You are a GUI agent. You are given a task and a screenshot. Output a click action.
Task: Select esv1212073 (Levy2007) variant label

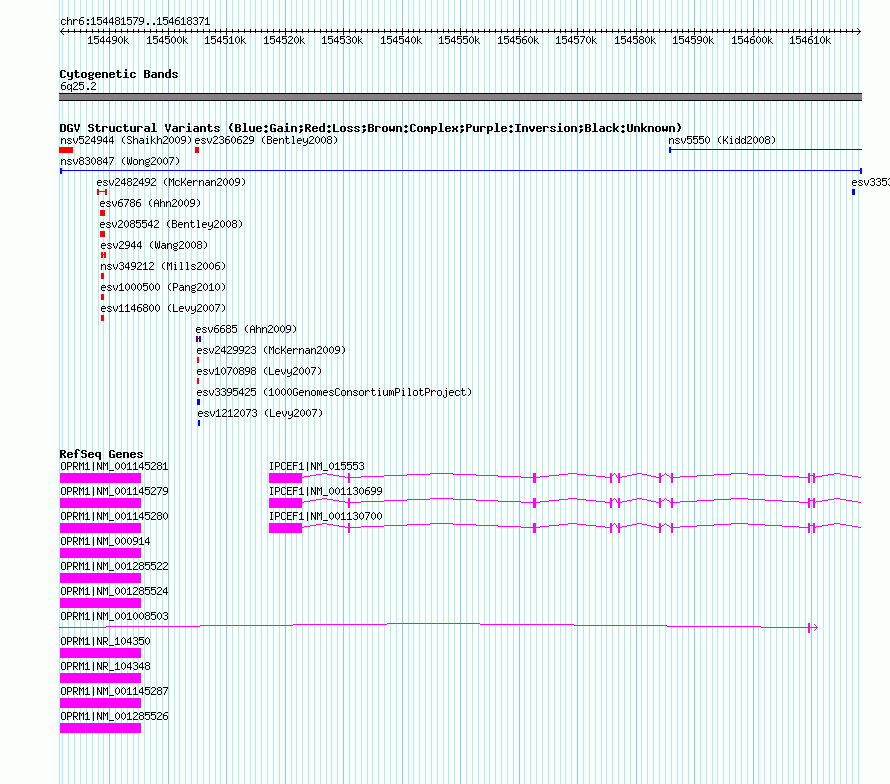pyautogui.click(x=260, y=413)
